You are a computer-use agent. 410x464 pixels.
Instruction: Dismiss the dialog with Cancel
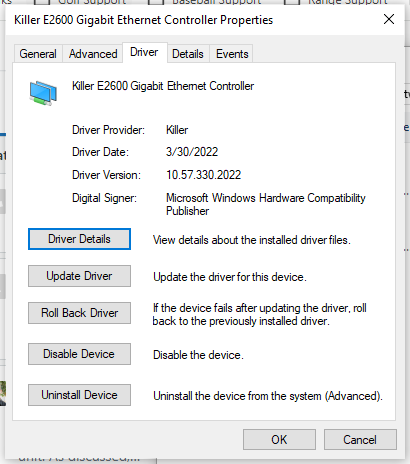coord(360,440)
